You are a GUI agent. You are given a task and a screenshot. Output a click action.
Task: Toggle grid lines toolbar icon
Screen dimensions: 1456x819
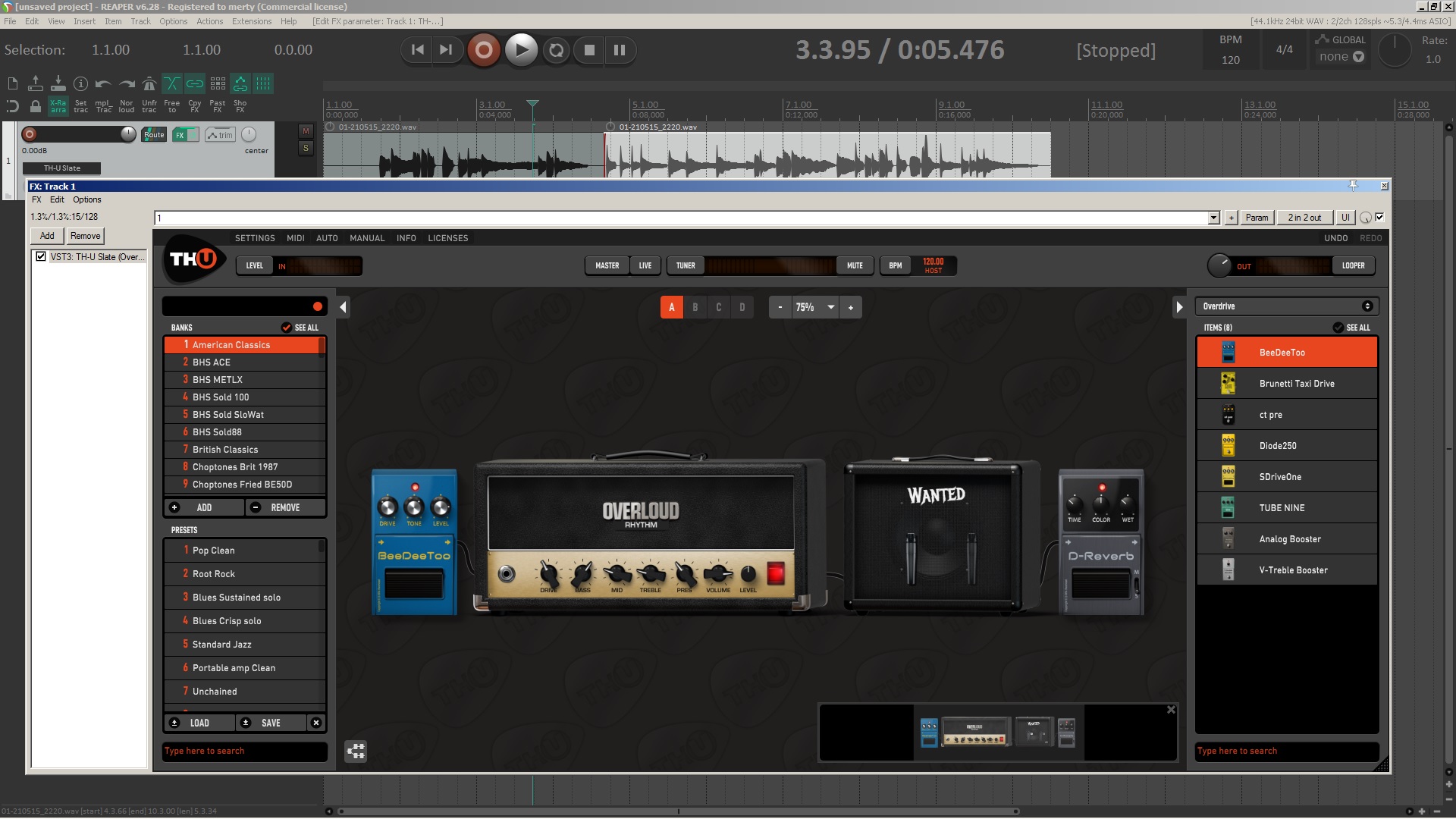pyautogui.click(x=263, y=83)
